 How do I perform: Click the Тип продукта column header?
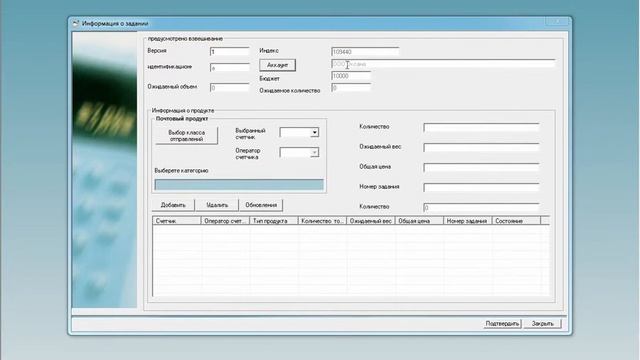click(274, 221)
